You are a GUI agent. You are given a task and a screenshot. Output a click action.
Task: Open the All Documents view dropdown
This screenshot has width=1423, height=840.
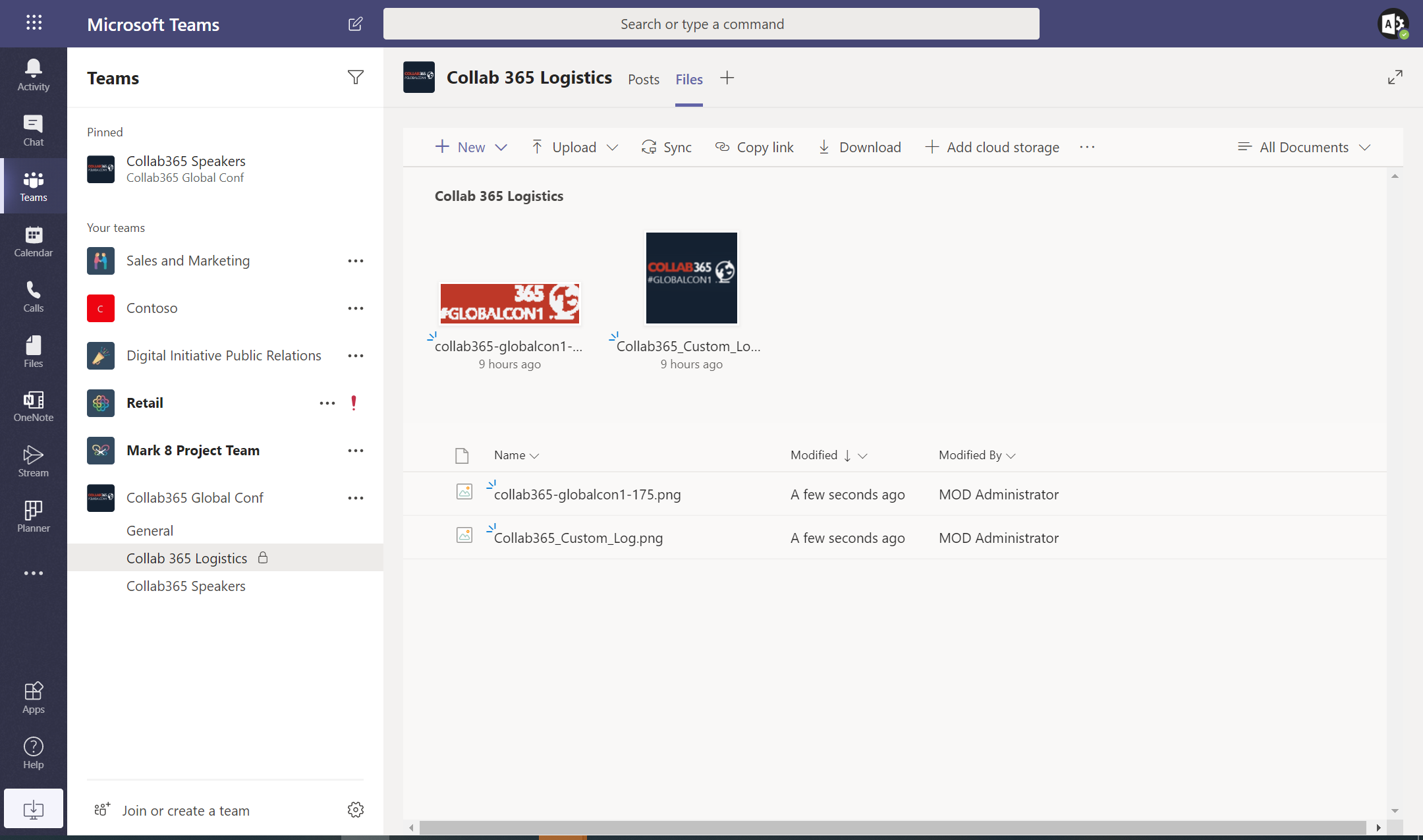[x=1304, y=147]
